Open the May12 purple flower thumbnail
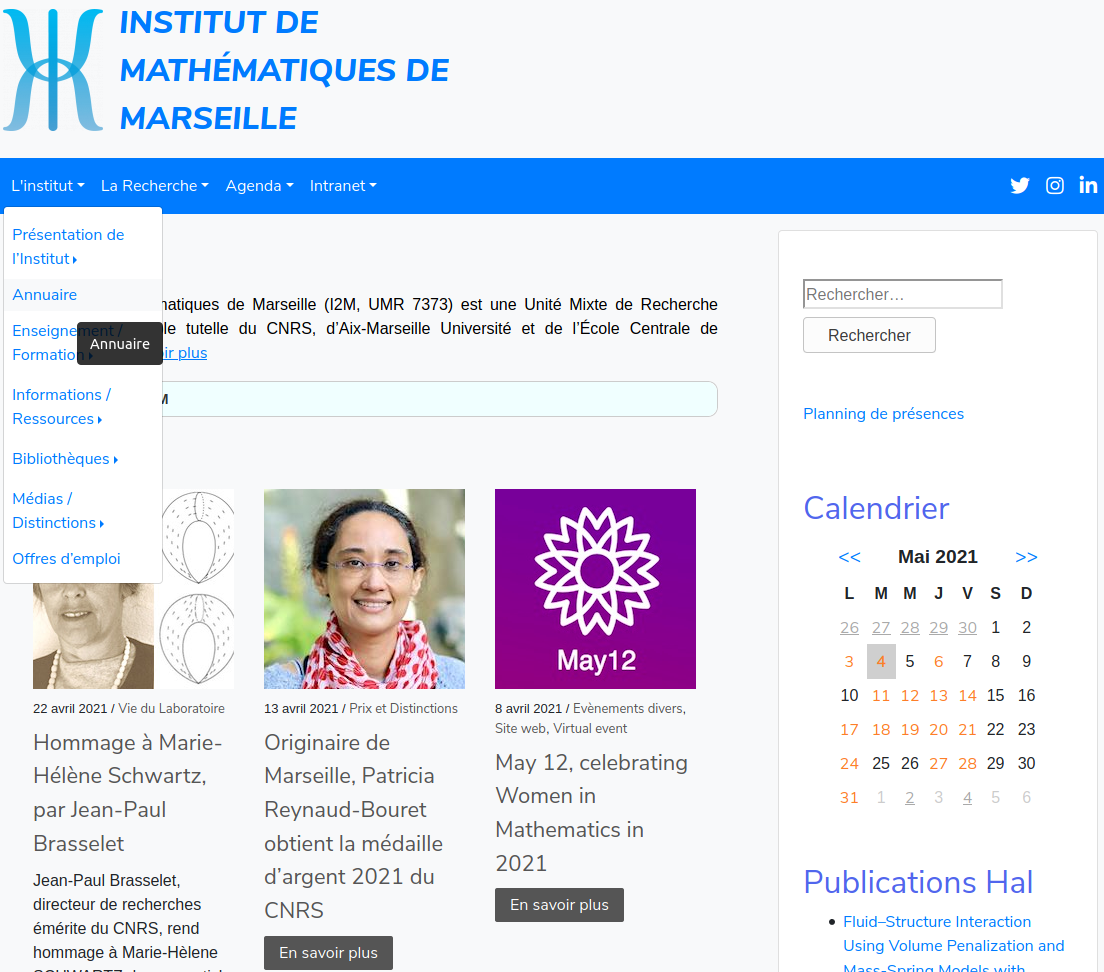 pyautogui.click(x=595, y=589)
